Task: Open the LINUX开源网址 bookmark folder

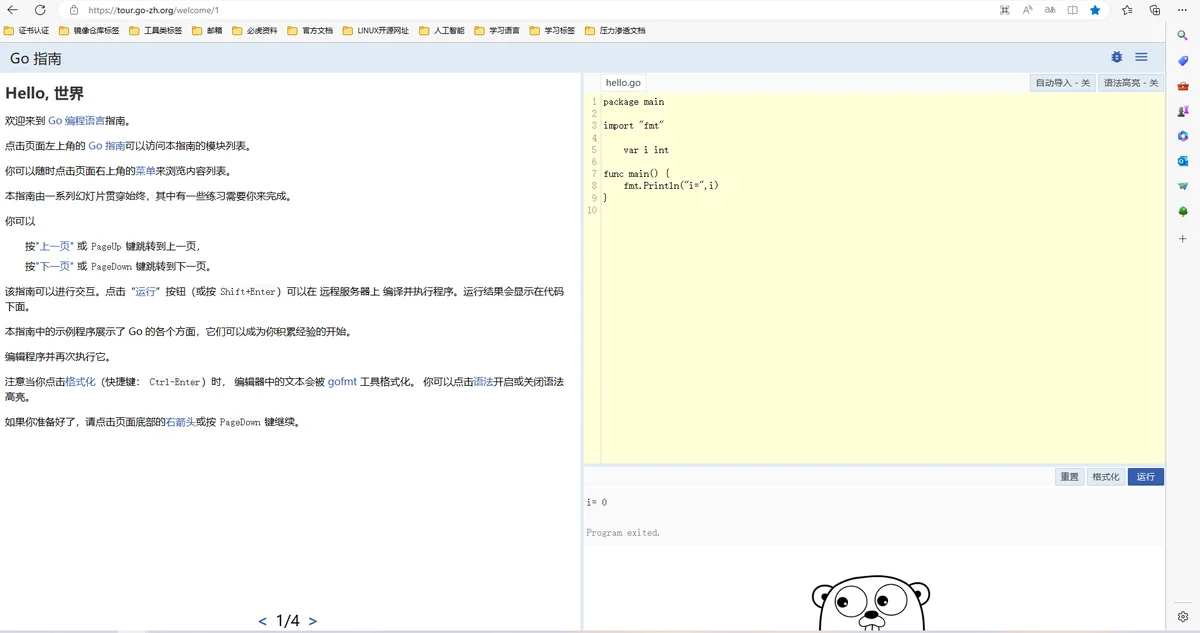Action: tap(376, 31)
